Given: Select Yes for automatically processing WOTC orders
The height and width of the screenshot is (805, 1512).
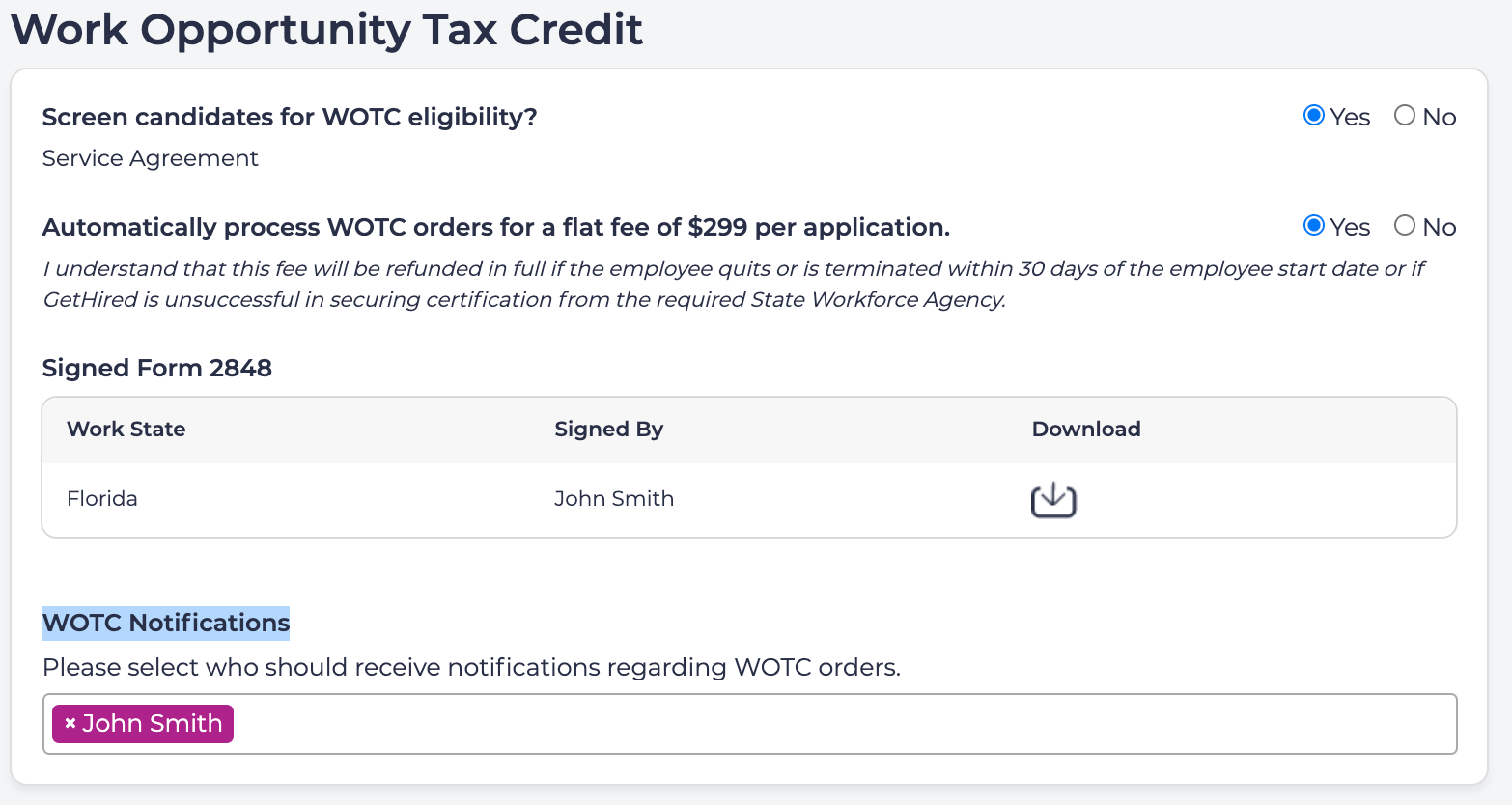Looking at the screenshot, I should click(1313, 226).
